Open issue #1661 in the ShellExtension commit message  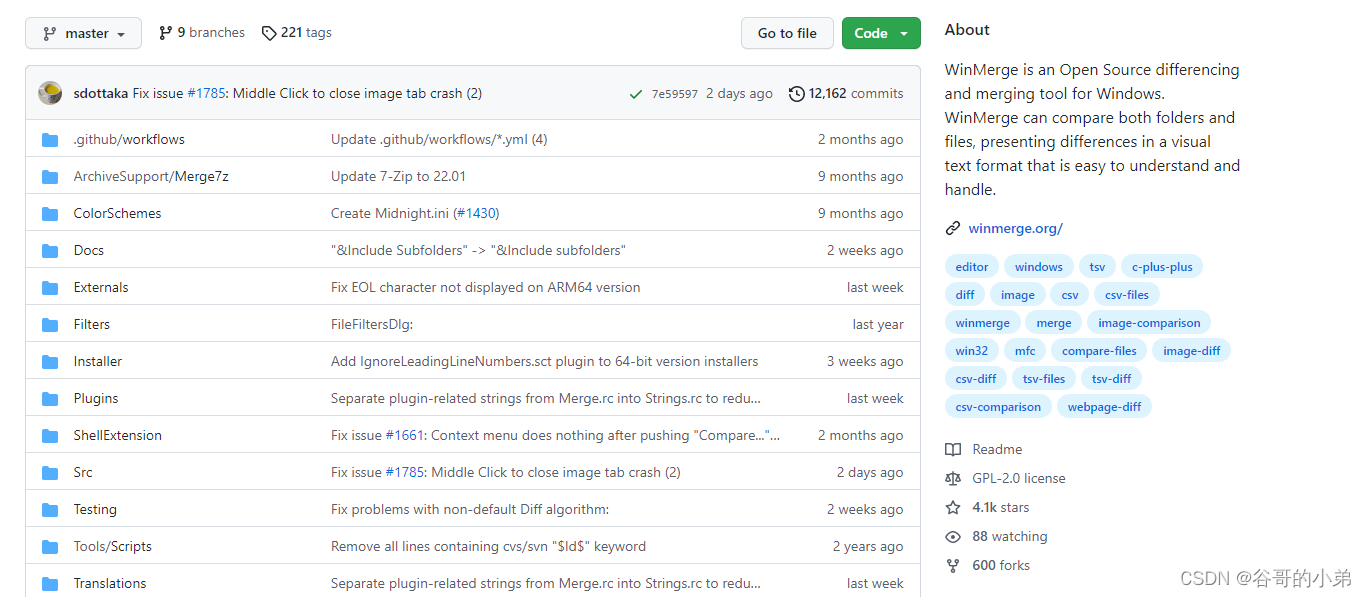pyautogui.click(x=405, y=436)
